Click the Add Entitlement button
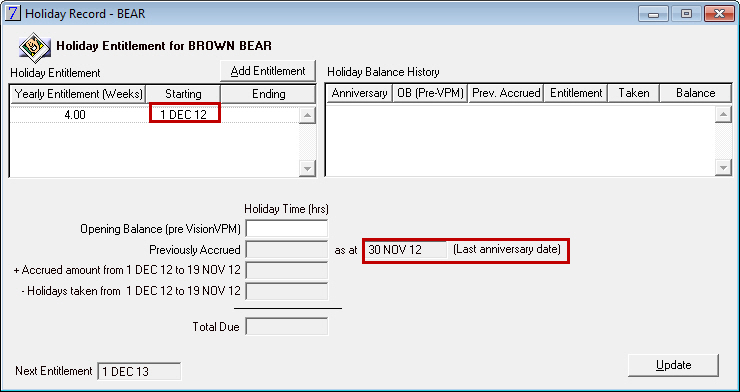Screen dimensions: 740x392 pos(268,71)
